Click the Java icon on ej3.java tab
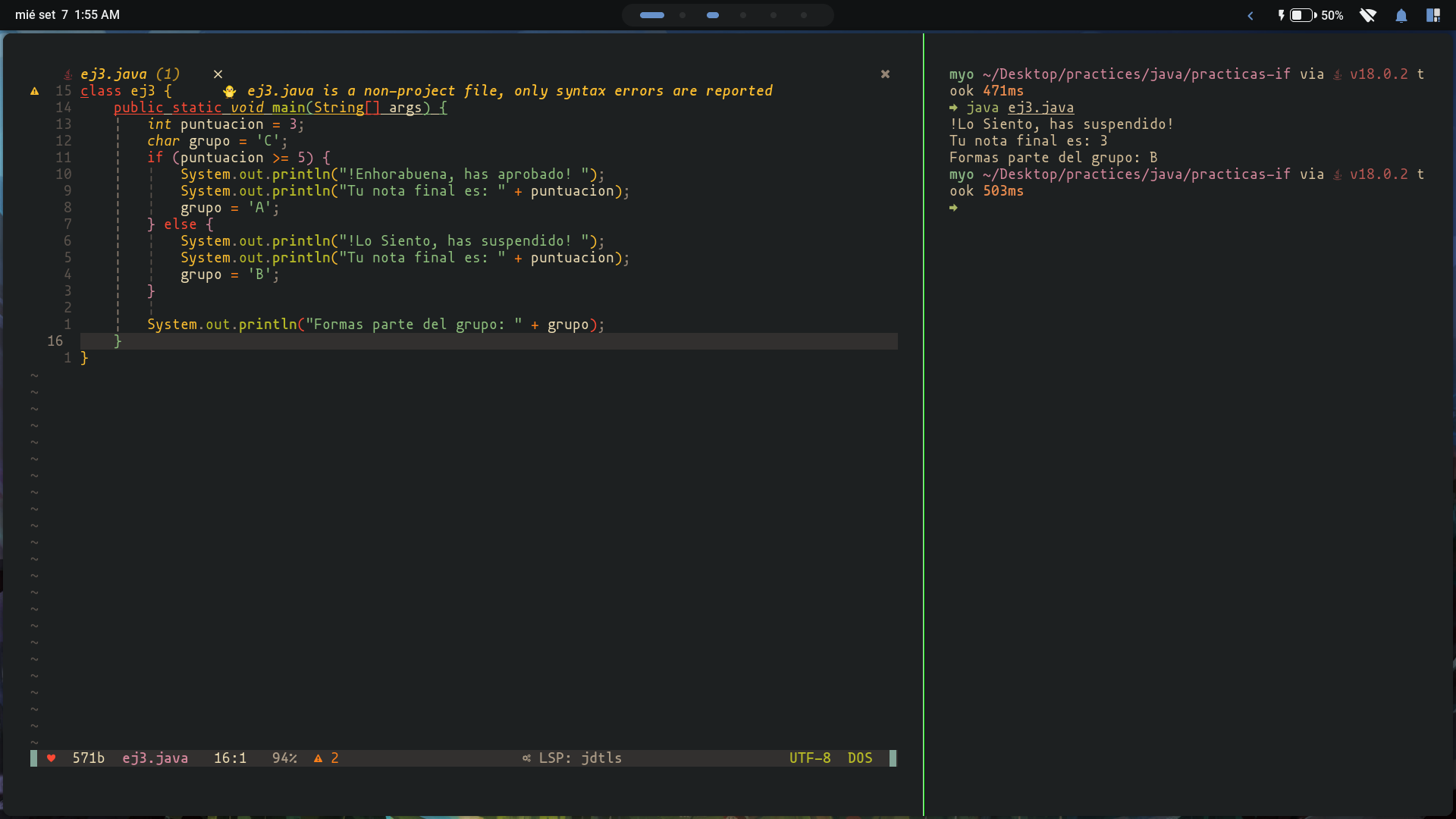The image size is (1456, 819). tap(67, 74)
